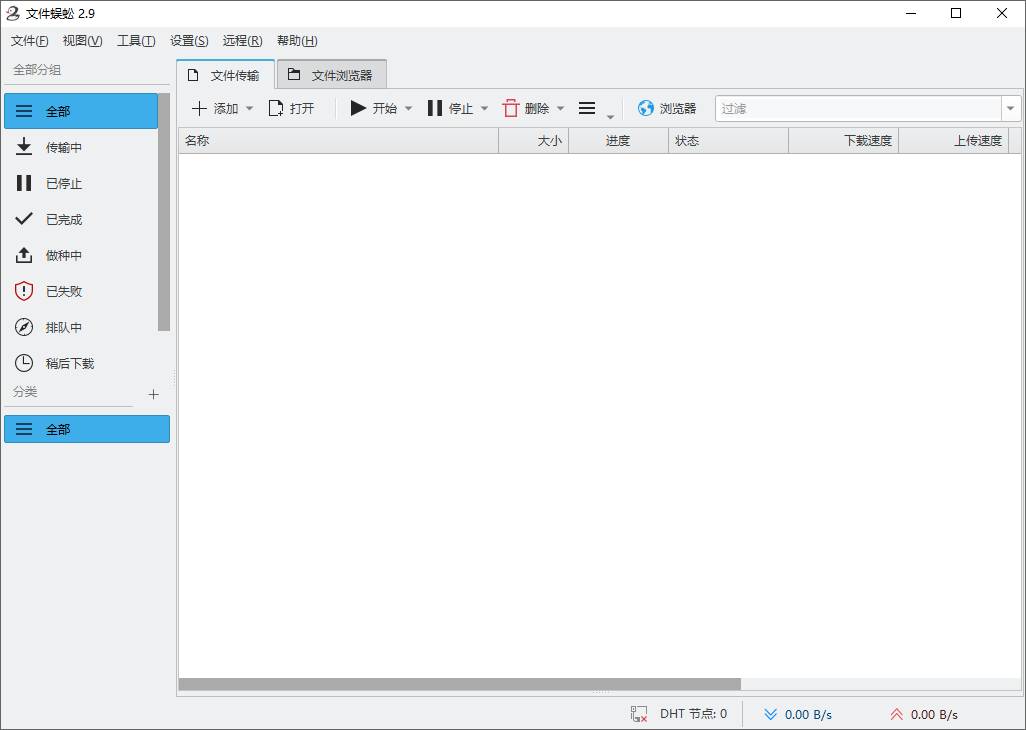Sort by the 上传速度 column header

[953, 141]
